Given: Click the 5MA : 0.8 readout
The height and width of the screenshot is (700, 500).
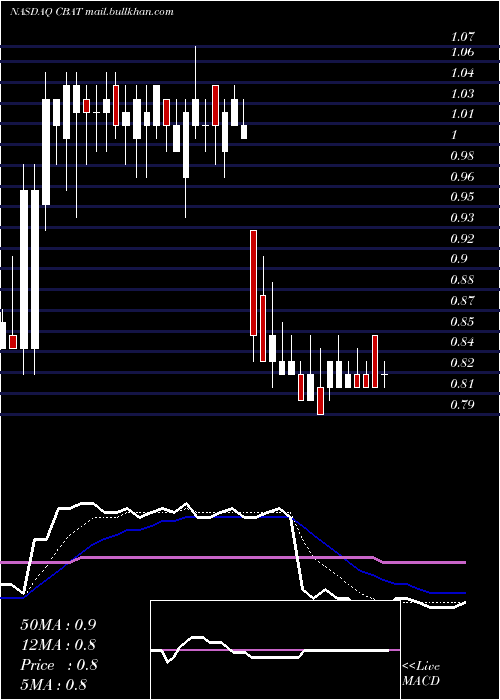Looking at the screenshot, I should coord(54,685).
